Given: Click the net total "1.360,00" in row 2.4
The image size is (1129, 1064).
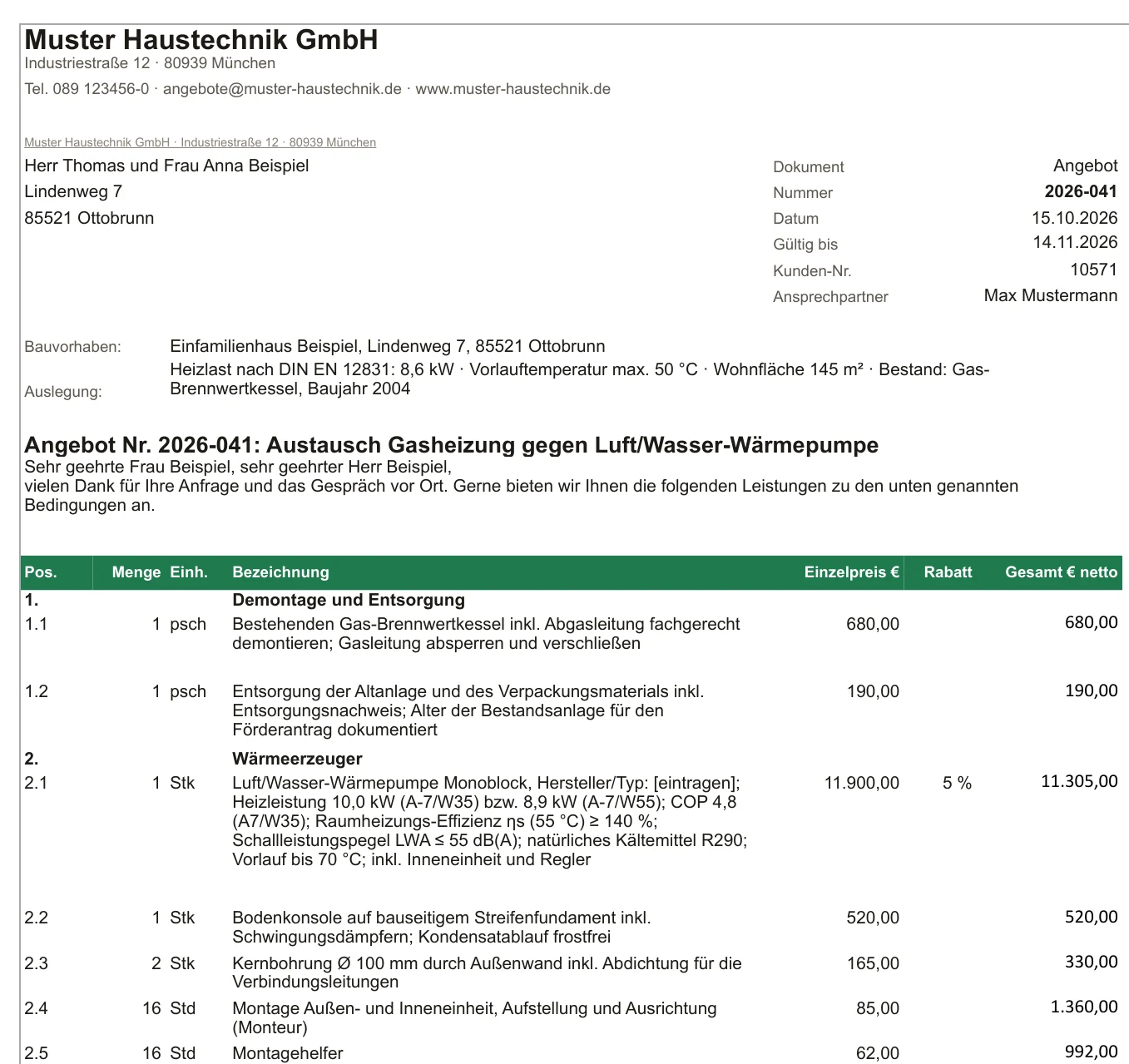Looking at the screenshot, I should pyautogui.click(x=1084, y=1007).
